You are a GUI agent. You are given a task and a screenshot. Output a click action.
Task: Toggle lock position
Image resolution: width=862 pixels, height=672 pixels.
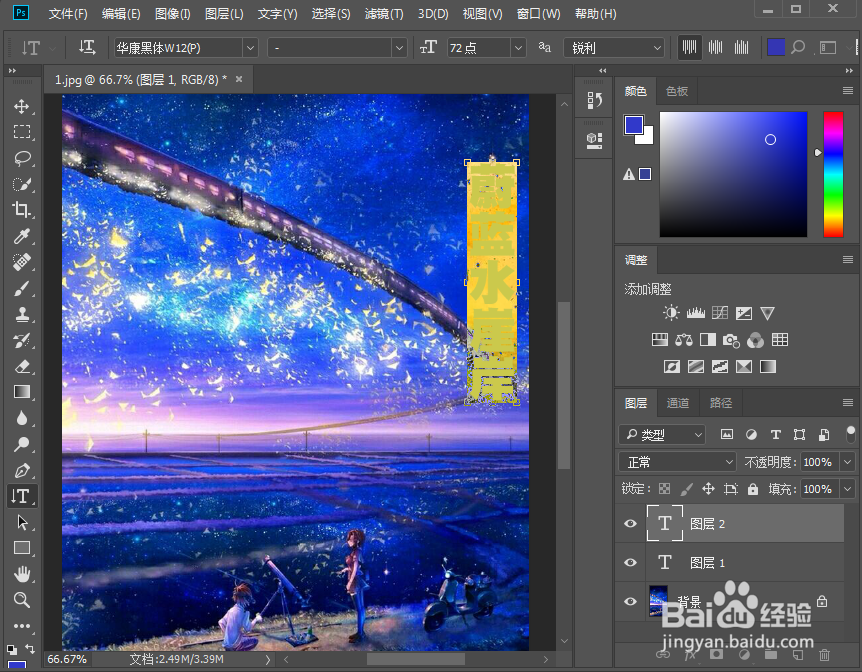coord(709,488)
